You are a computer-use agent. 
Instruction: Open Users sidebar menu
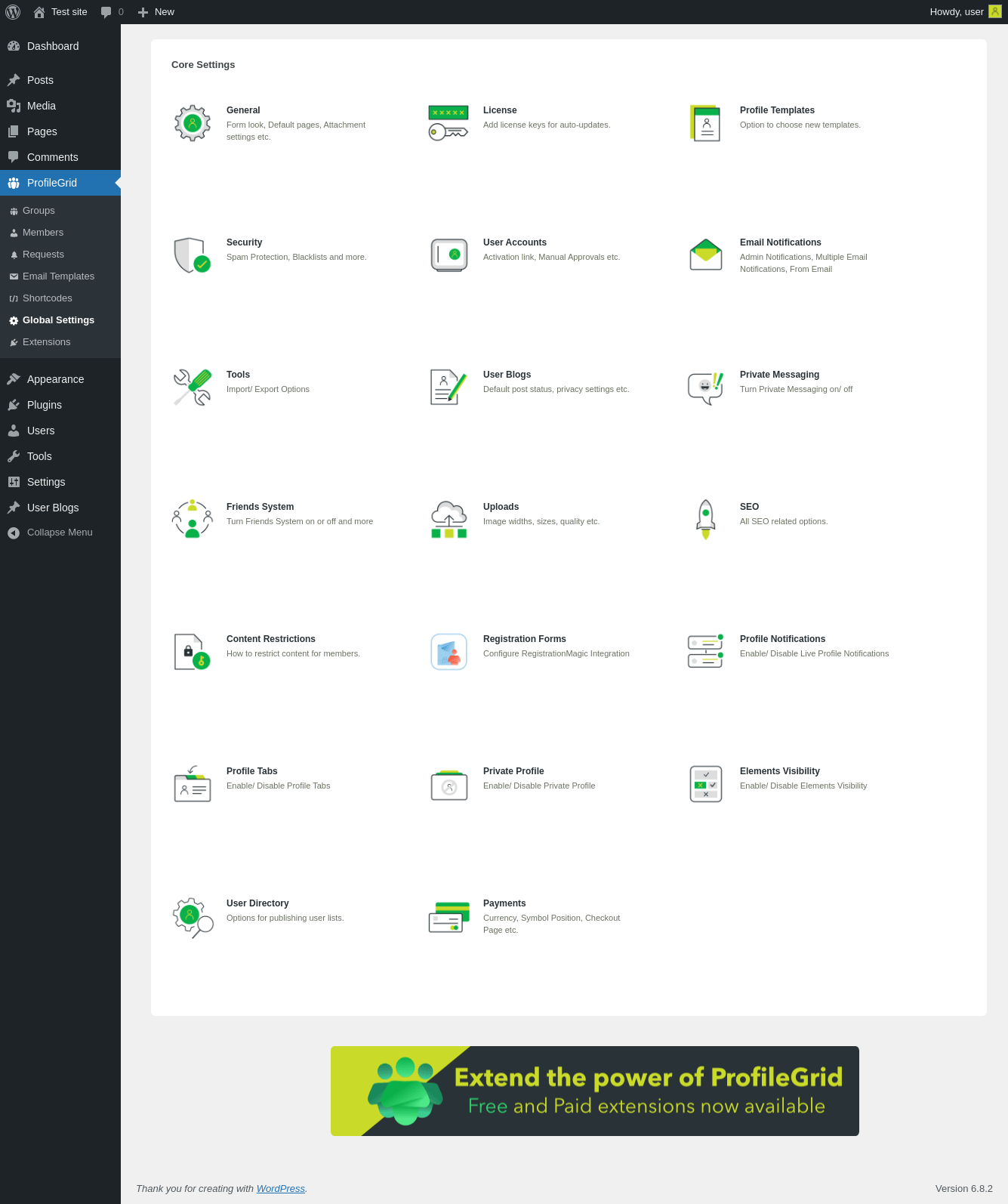(x=60, y=431)
